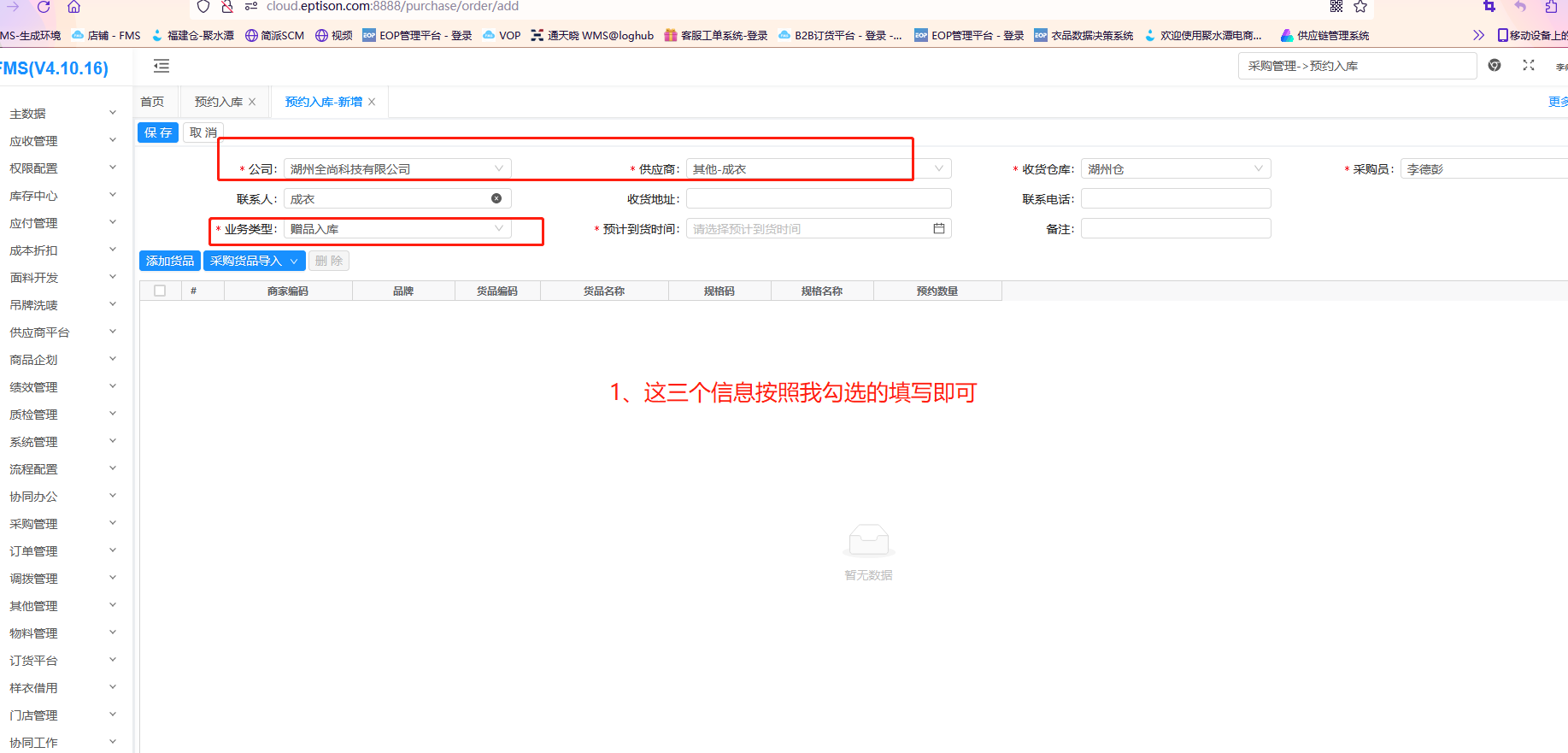Open the 业务类型 business type dropdown

397,228
